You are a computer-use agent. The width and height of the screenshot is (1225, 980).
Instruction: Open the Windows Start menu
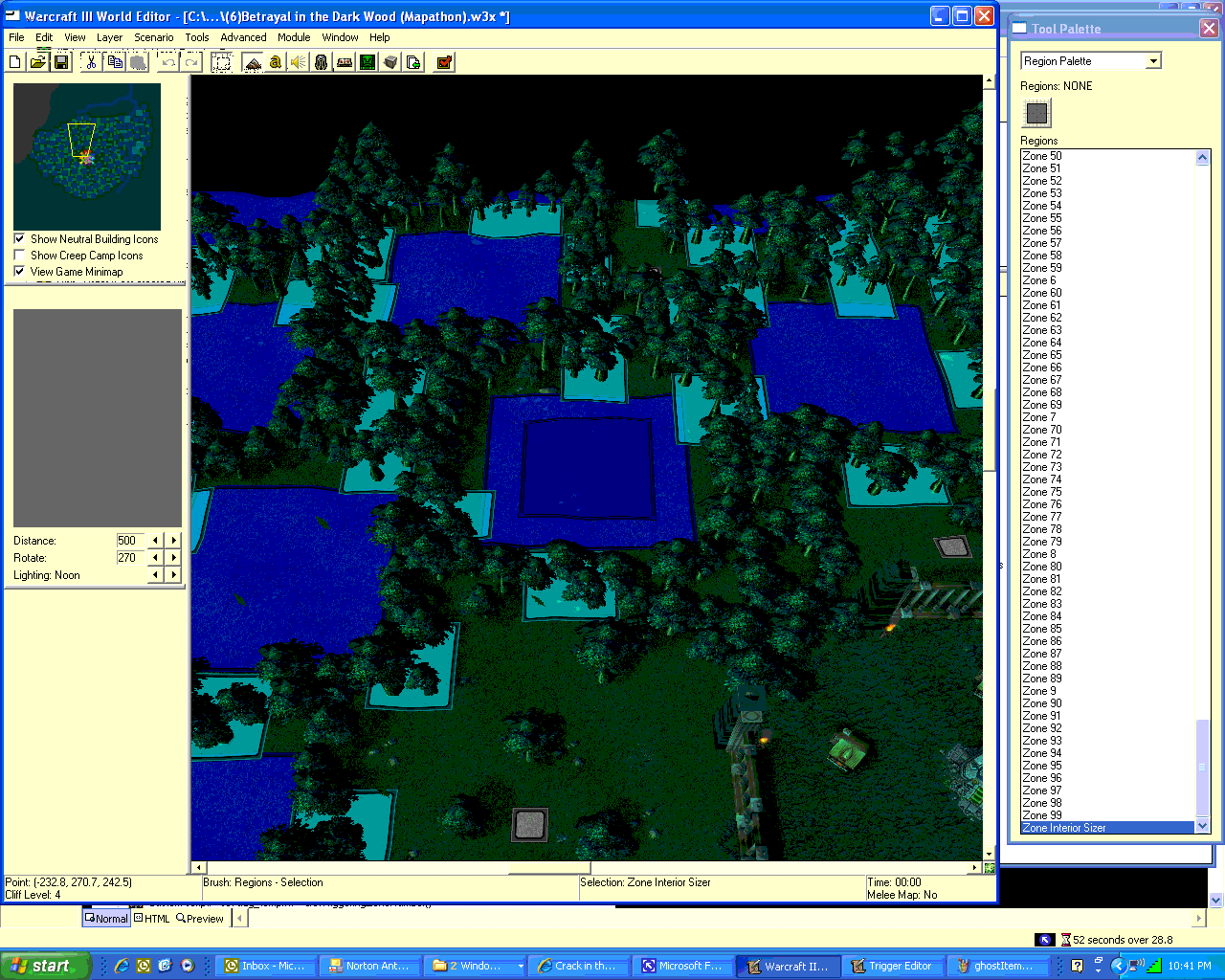tap(45, 966)
